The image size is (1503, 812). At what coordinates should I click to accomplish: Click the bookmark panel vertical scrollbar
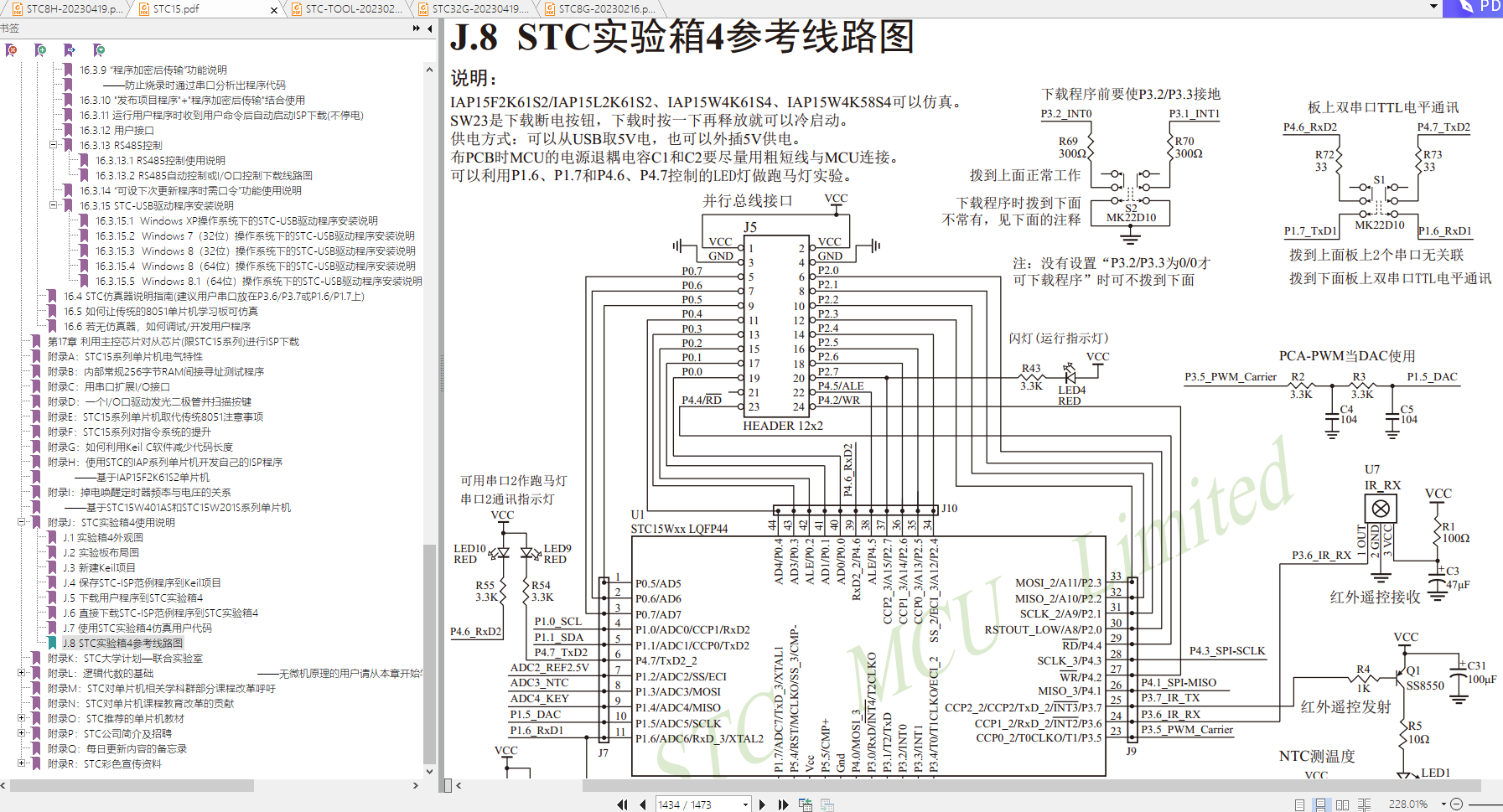click(430, 654)
